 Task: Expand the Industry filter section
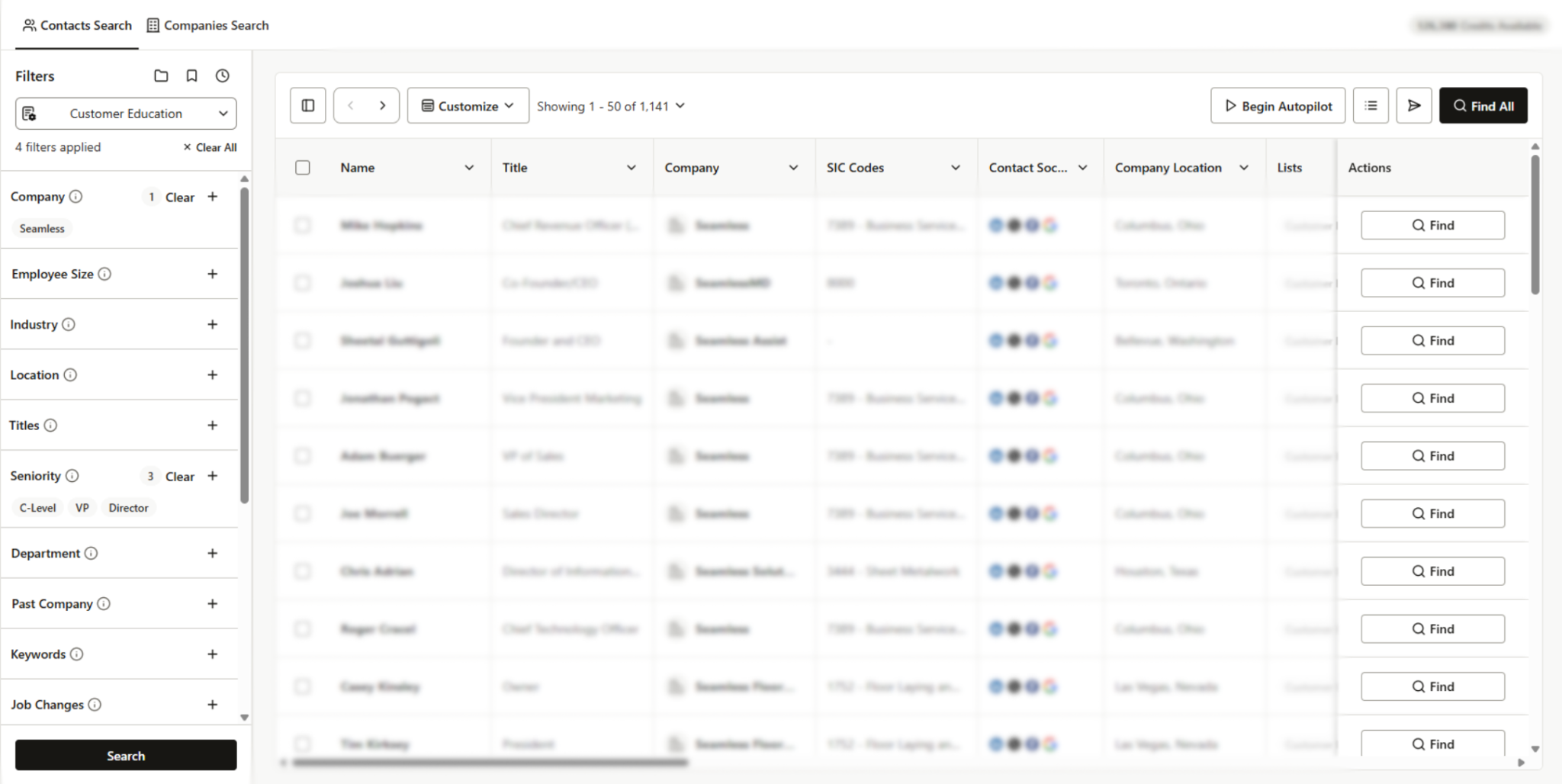tap(213, 324)
